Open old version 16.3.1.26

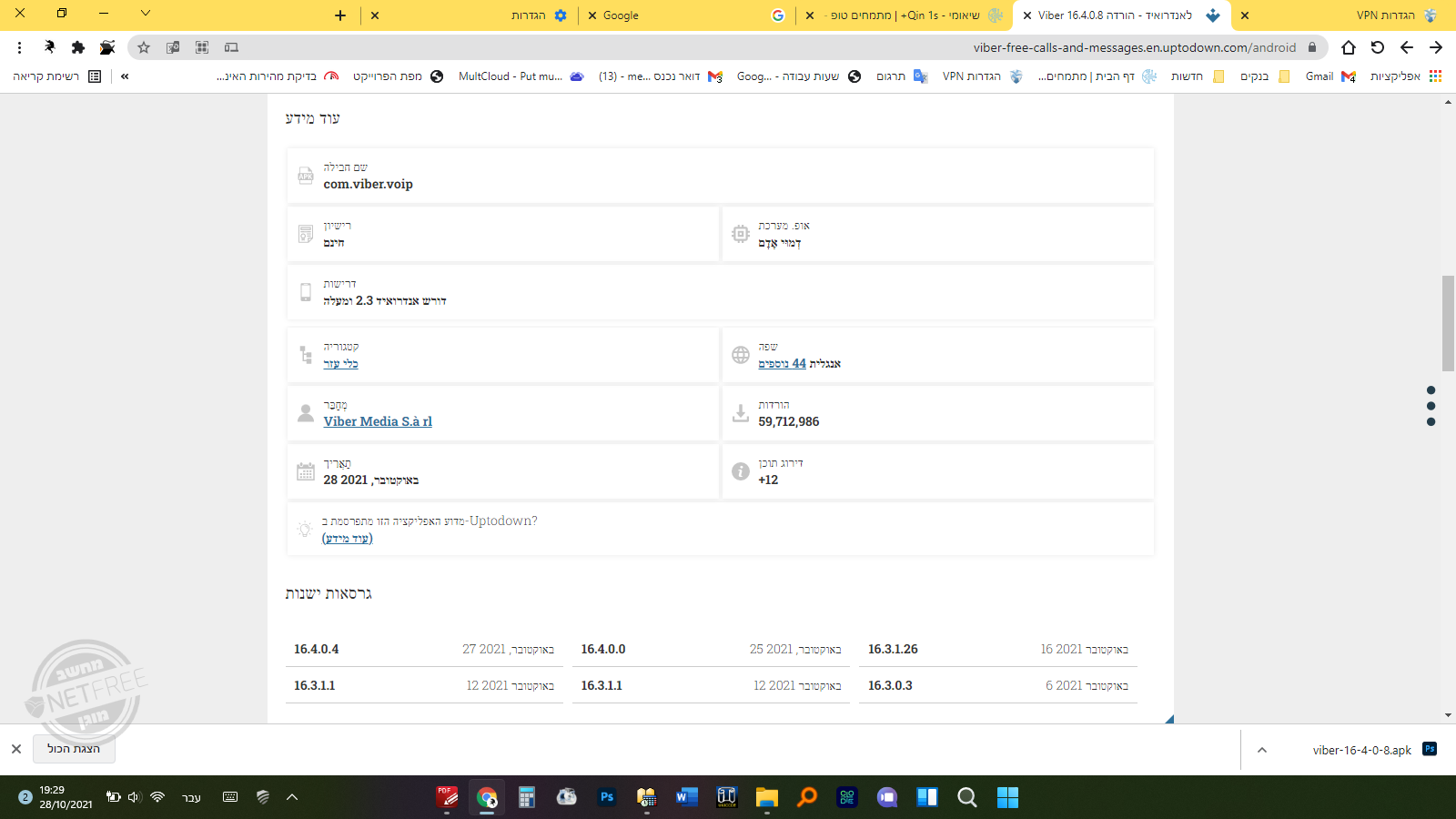click(x=893, y=649)
